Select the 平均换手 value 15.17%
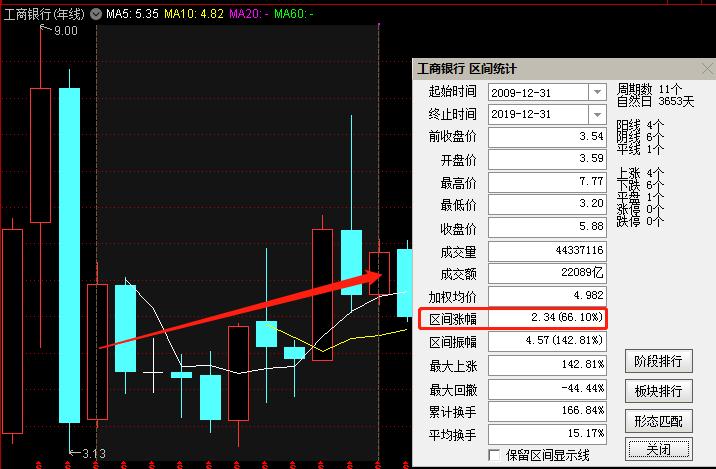The image size is (716, 469). pyautogui.click(x=547, y=434)
